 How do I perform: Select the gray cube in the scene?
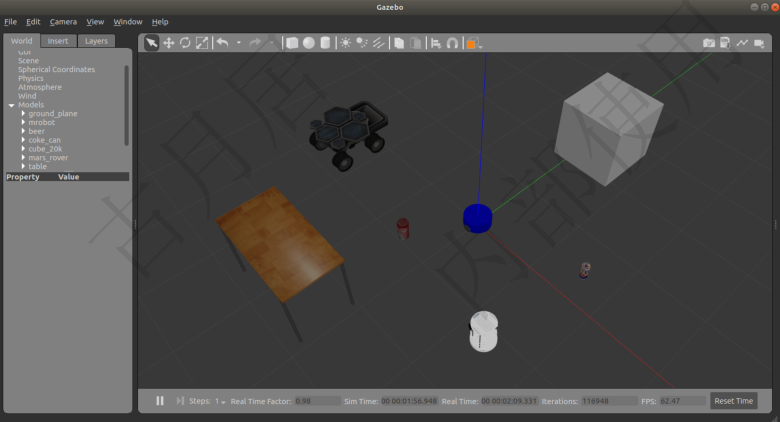(x=609, y=129)
